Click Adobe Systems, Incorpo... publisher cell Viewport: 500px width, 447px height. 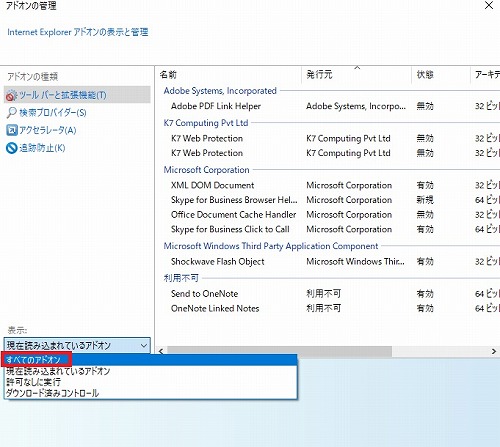356,106
